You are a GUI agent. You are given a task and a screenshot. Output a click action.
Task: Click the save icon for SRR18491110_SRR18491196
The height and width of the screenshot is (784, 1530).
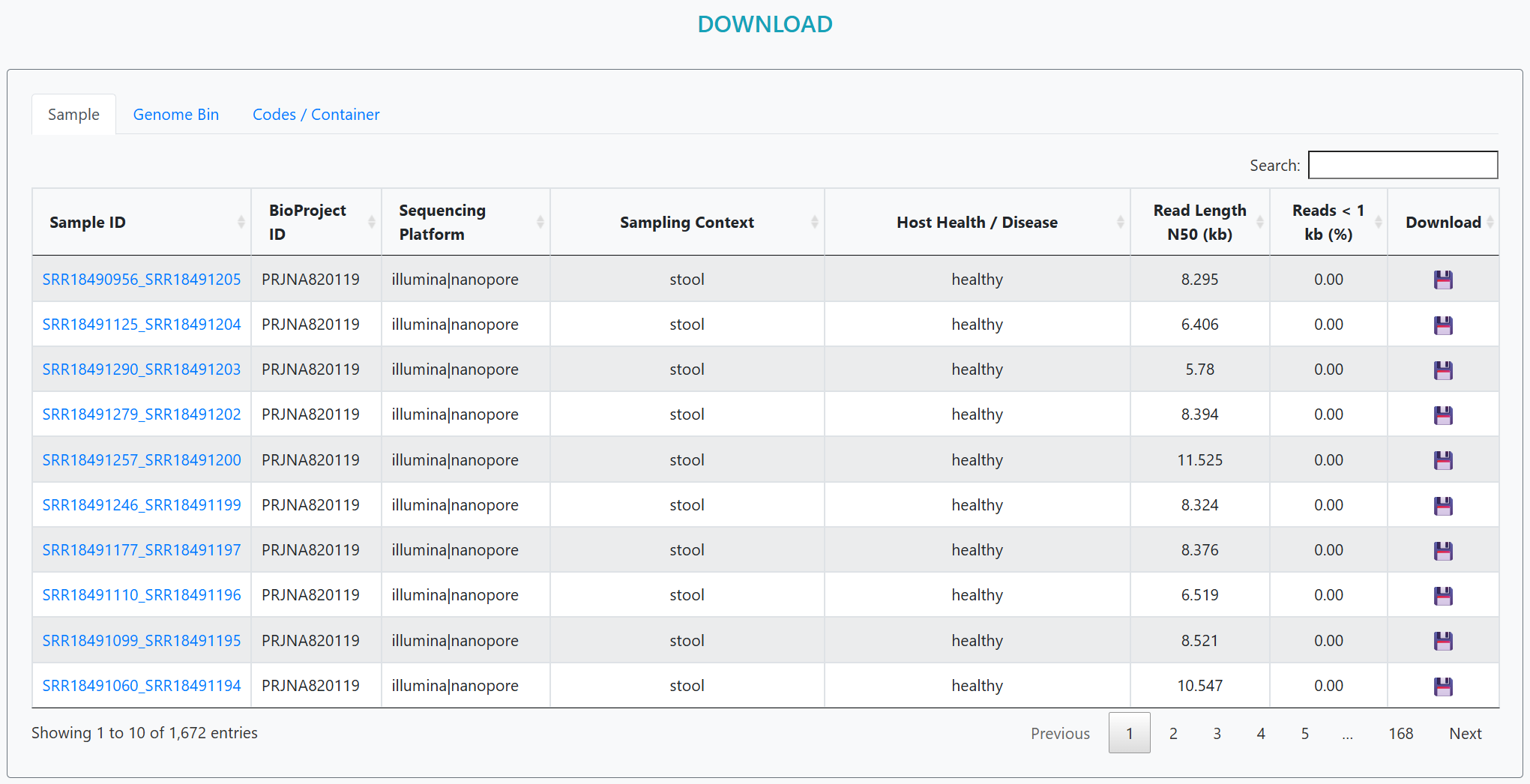click(x=1442, y=595)
